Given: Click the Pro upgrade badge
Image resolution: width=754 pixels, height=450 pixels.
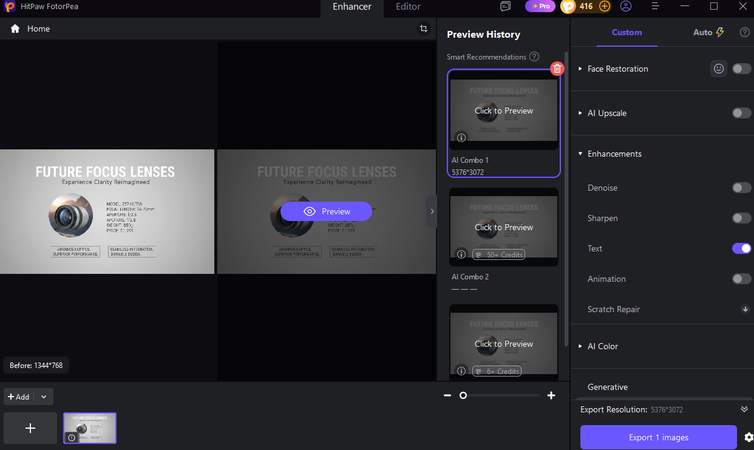Looking at the screenshot, I should click(540, 6).
